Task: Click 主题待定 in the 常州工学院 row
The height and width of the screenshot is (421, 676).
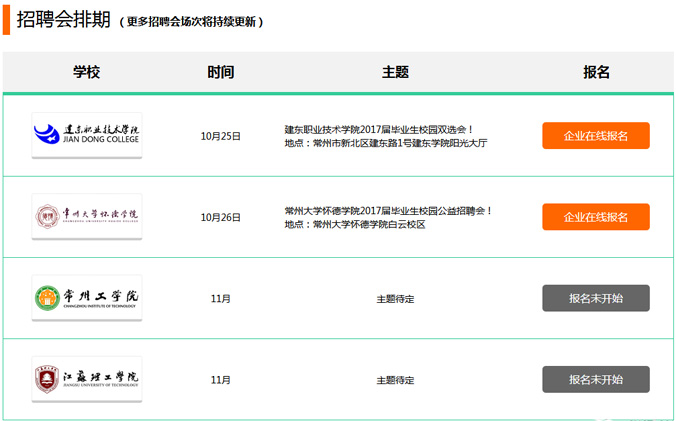Action: (x=395, y=299)
